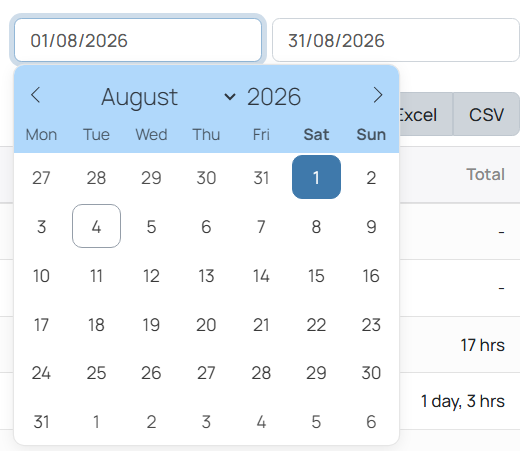The height and width of the screenshot is (451, 528).
Task: Click the start date field 01/08/2026
Action: 138,40
